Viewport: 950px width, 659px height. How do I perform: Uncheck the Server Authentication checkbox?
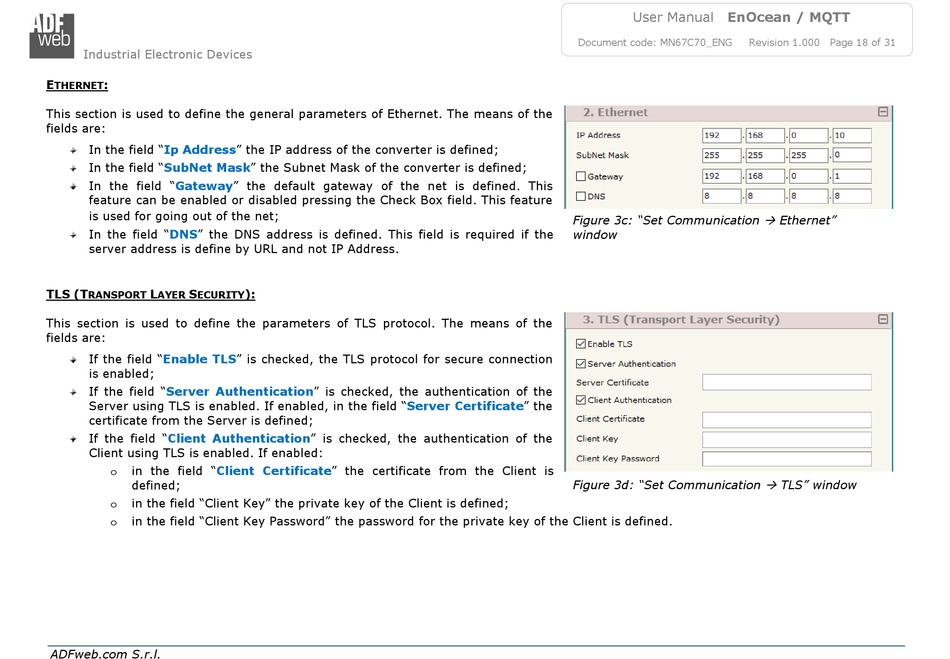pos(581,363)
